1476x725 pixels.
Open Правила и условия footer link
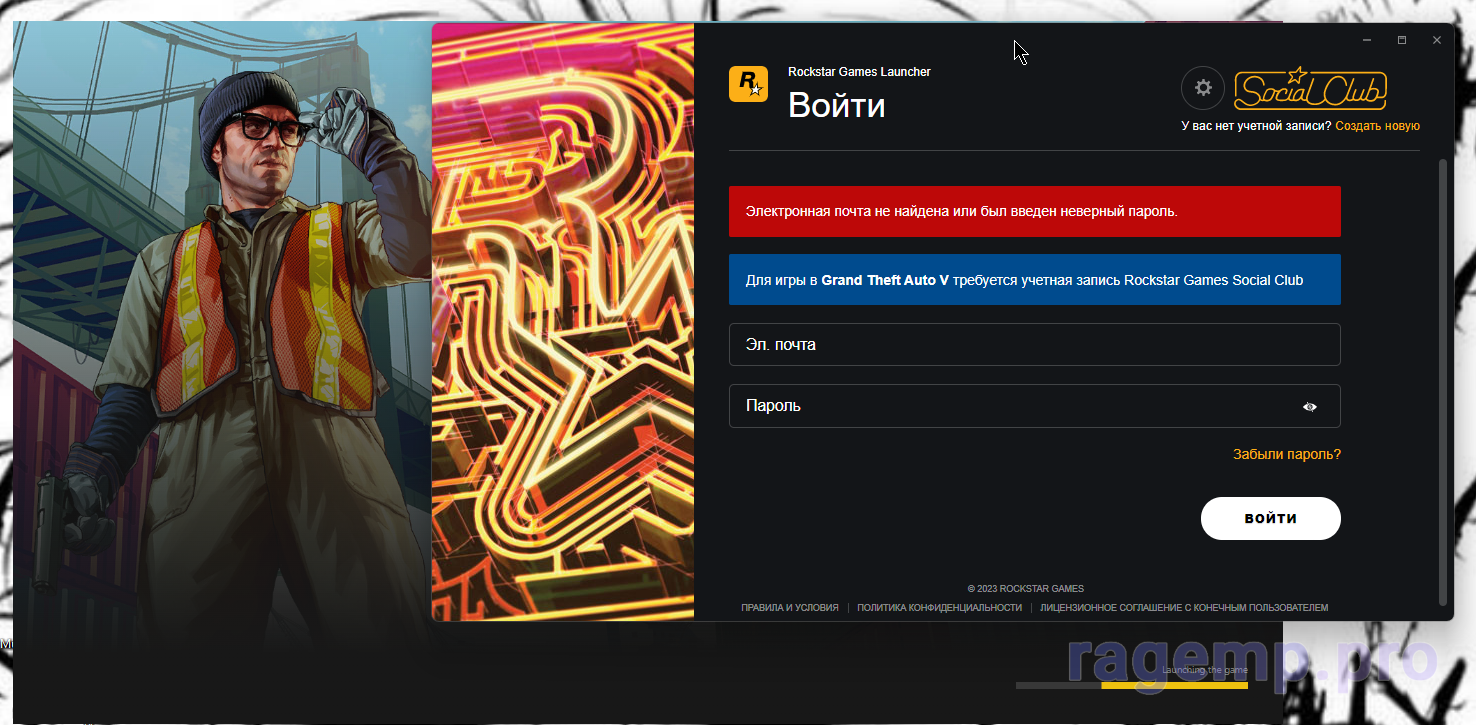[x=789, y=608]
